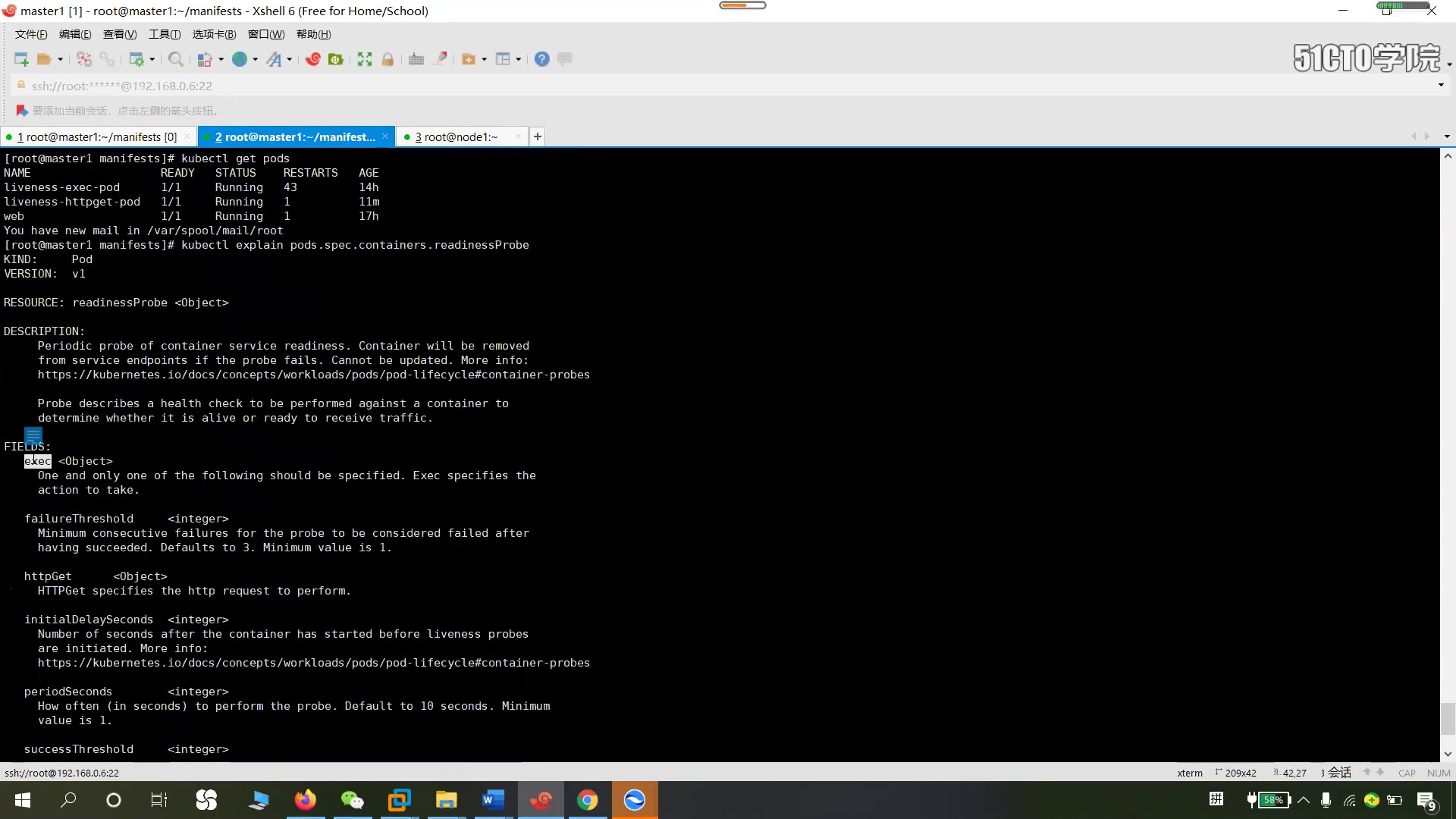Click the Reconnect chain-link icon
Screen dimensions: 1456x819
[x=107, y=59]
